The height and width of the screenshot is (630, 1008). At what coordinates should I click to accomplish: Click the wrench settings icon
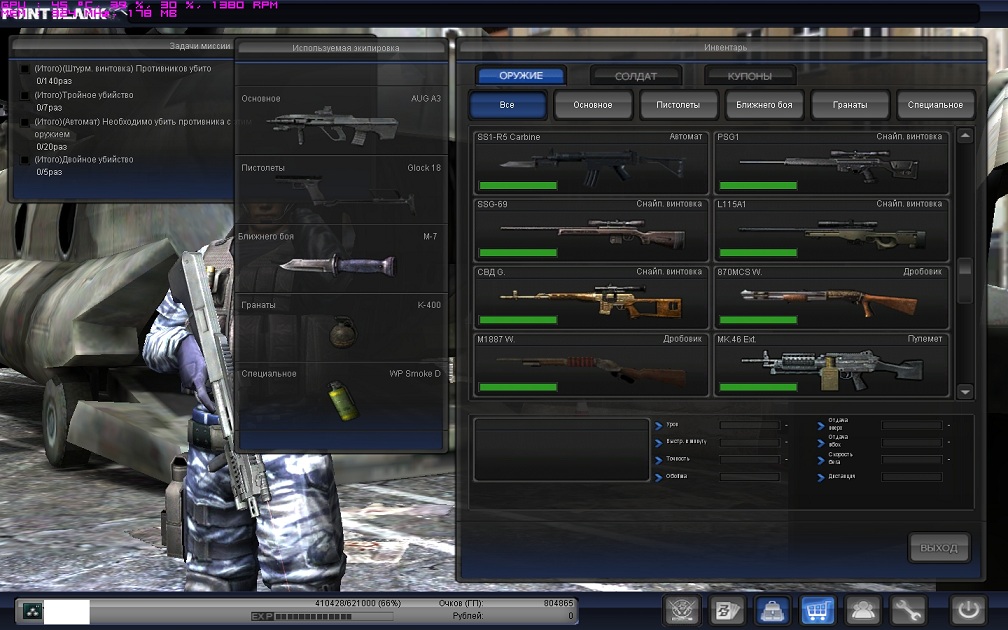coord(908,610)
